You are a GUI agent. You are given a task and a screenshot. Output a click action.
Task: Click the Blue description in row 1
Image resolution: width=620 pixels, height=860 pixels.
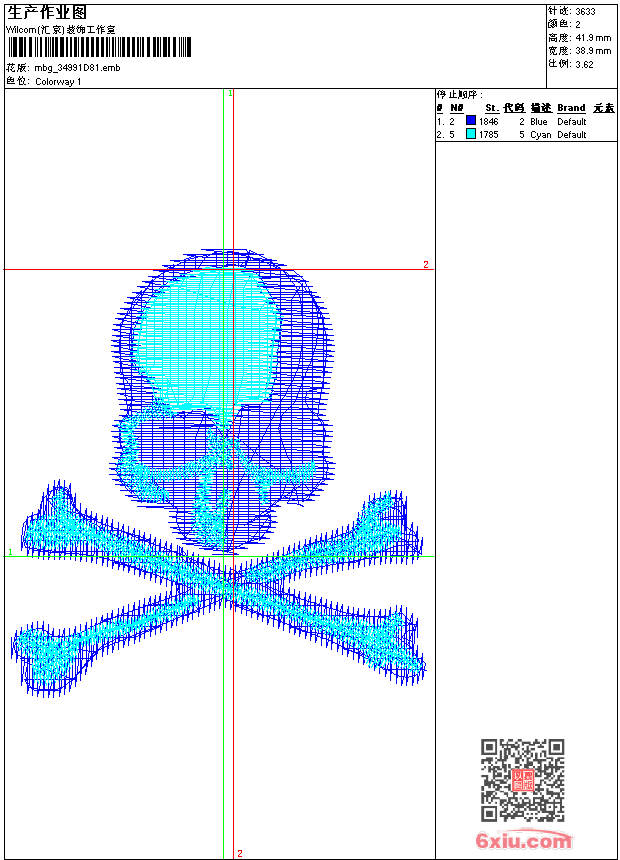point(539,121)
